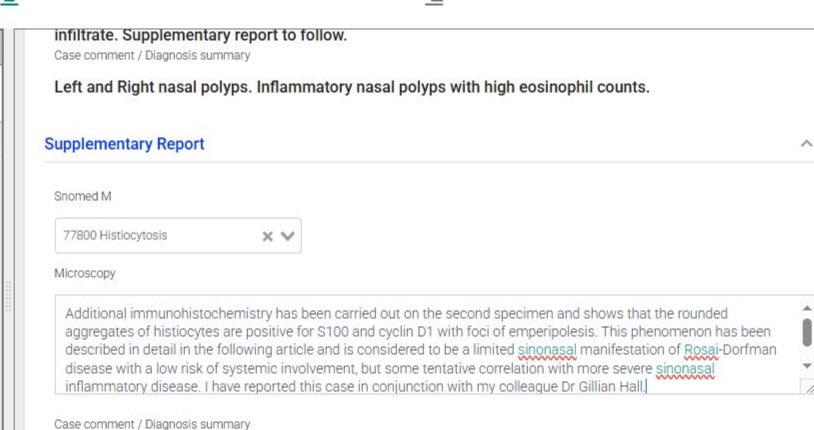Click underlined sinonasal before the word manifestation
Screen dimensions: 814x430
(547, 350)
